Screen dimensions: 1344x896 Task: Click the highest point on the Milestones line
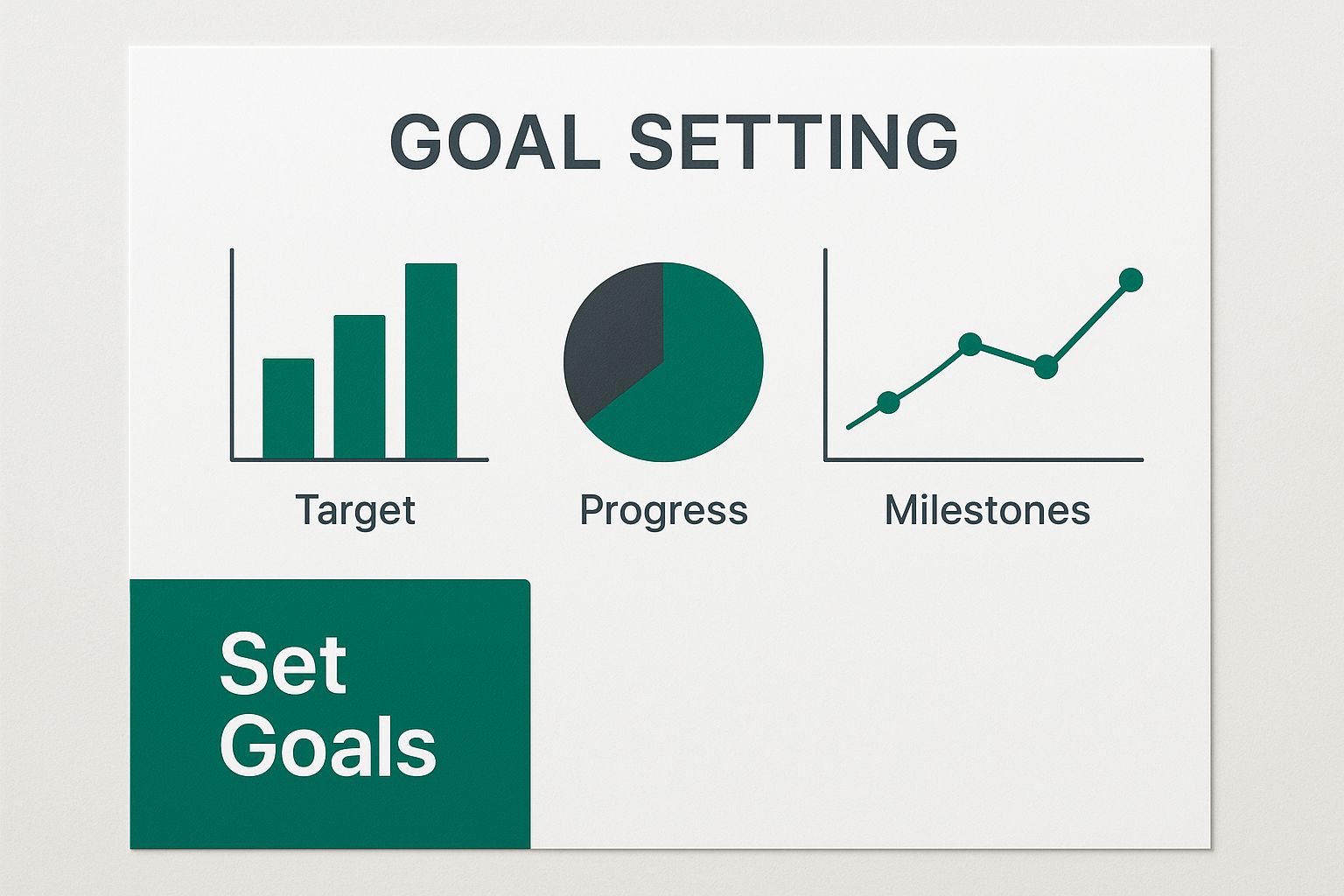point(1130,280)
